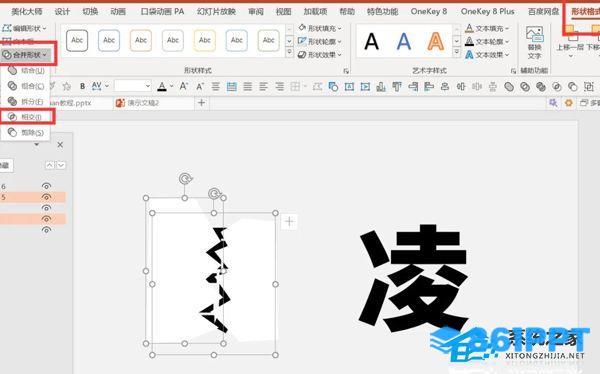600x374 pixels.
Task: Apply the black A WordArt style
Action: point(371,41)
